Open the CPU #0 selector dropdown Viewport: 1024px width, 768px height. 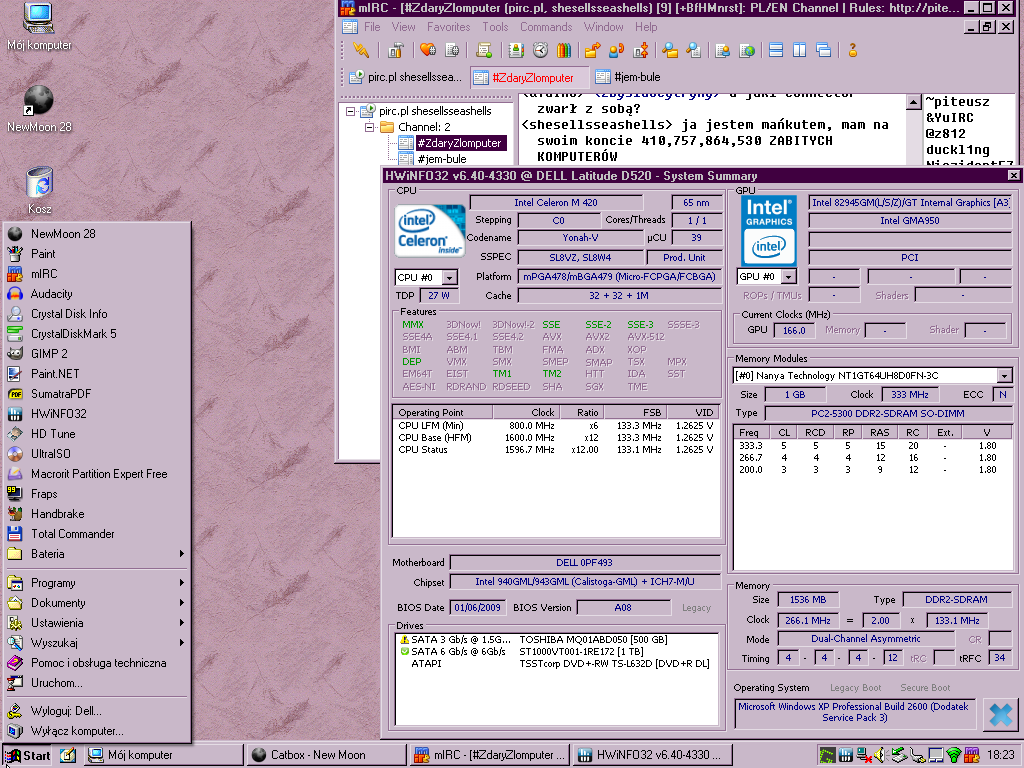pyautogui.click(x=449, y=278)
